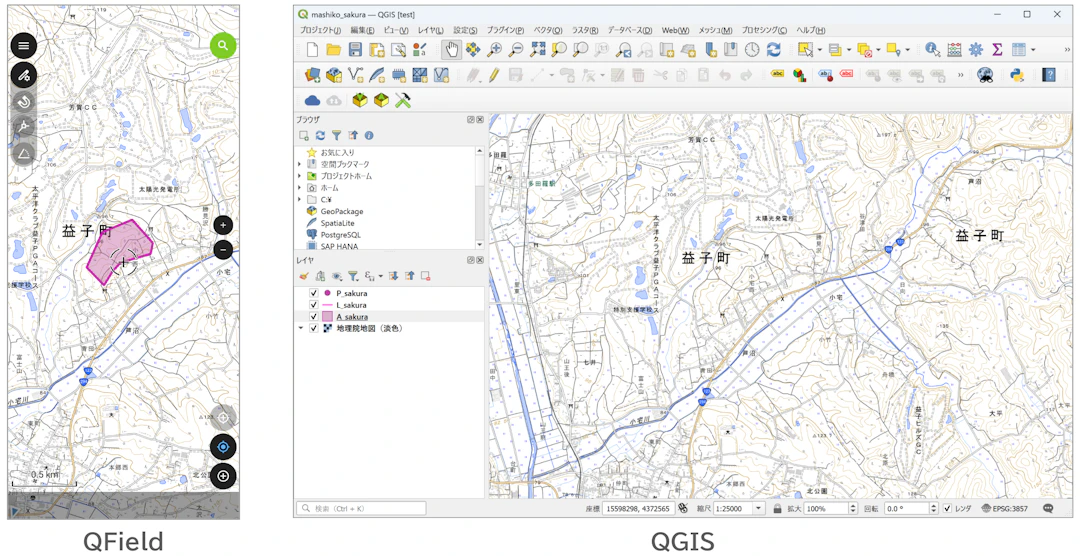The height and width of the screenshot is (556, 1080).
Task: Tap the green search button in QField
Action: pyautogui.click(x=223, y=45)
